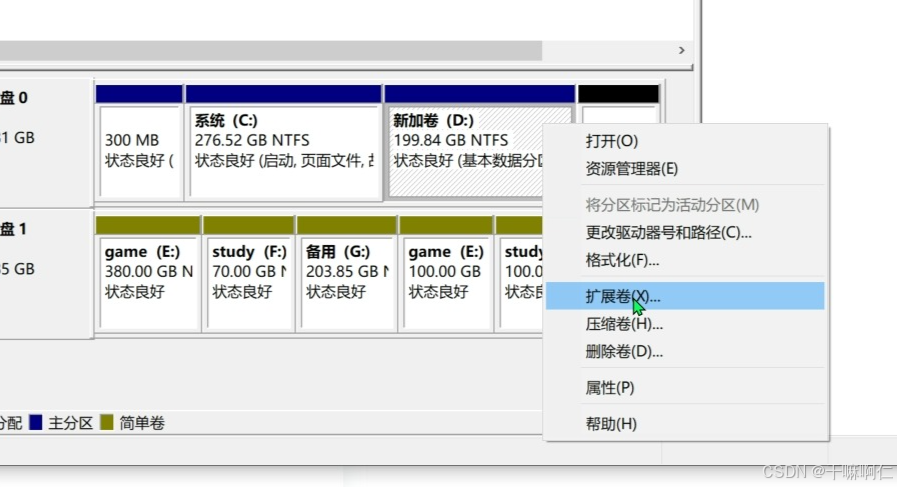Image resolution: width=897 pixels, height=487 pixels.
Task: Select the 备用 (G:) volume
Action: coord(347,274)
